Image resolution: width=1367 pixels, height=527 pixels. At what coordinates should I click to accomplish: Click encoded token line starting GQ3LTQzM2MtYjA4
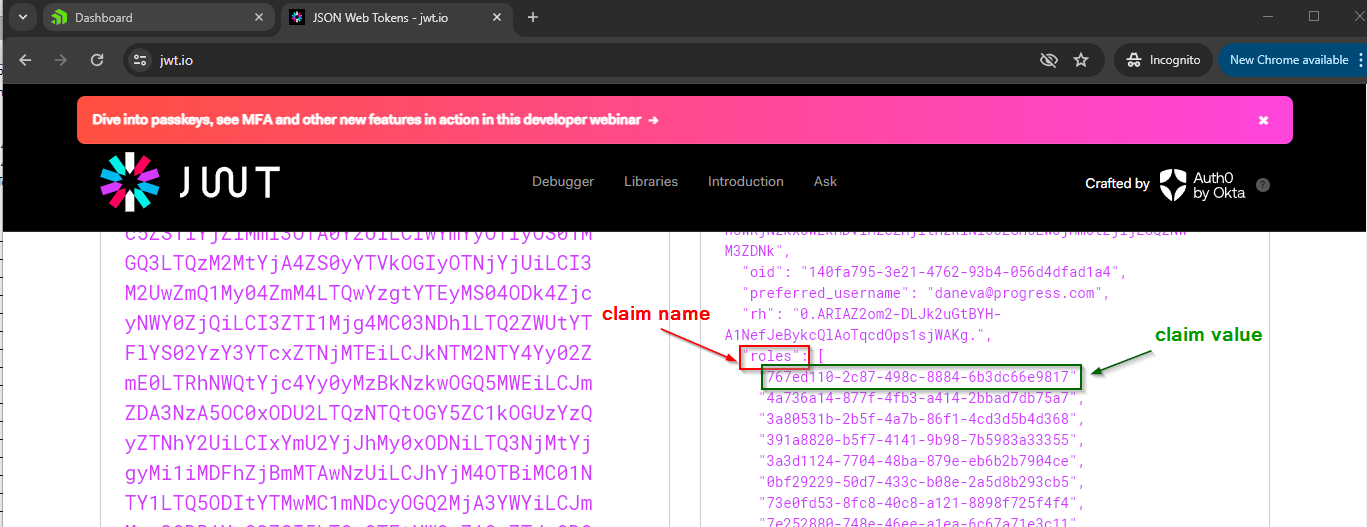pos(358,264)
